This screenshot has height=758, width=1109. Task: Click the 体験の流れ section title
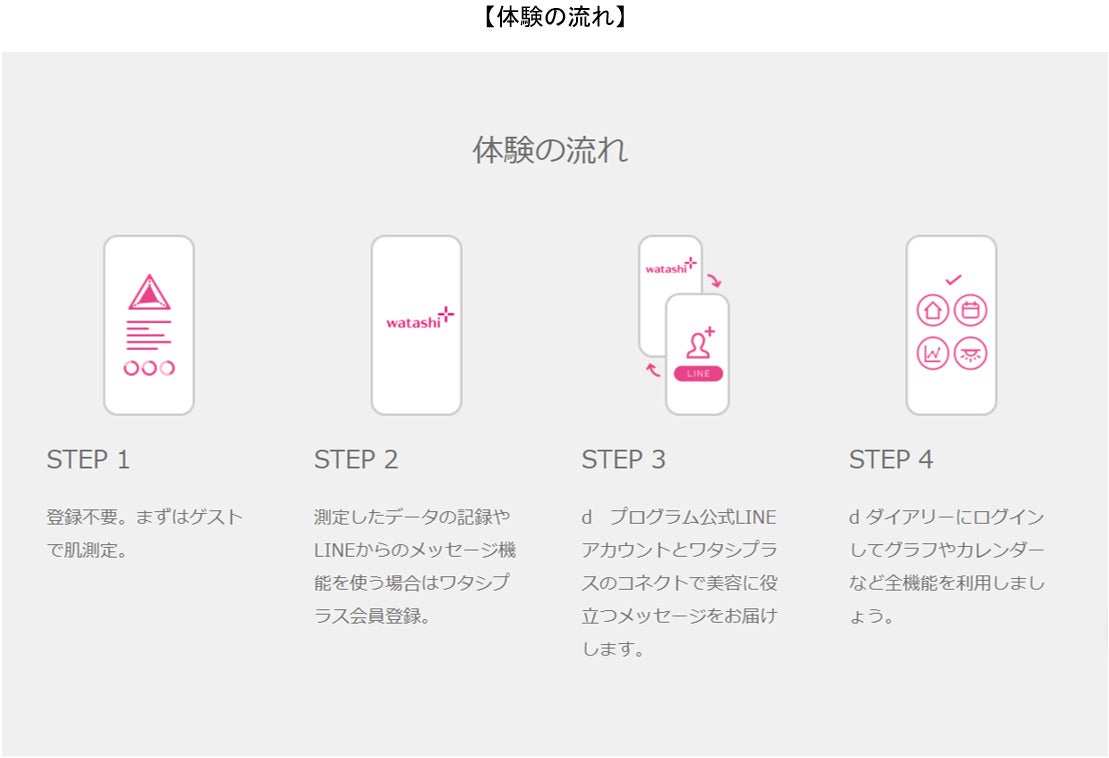pos(550,150)
